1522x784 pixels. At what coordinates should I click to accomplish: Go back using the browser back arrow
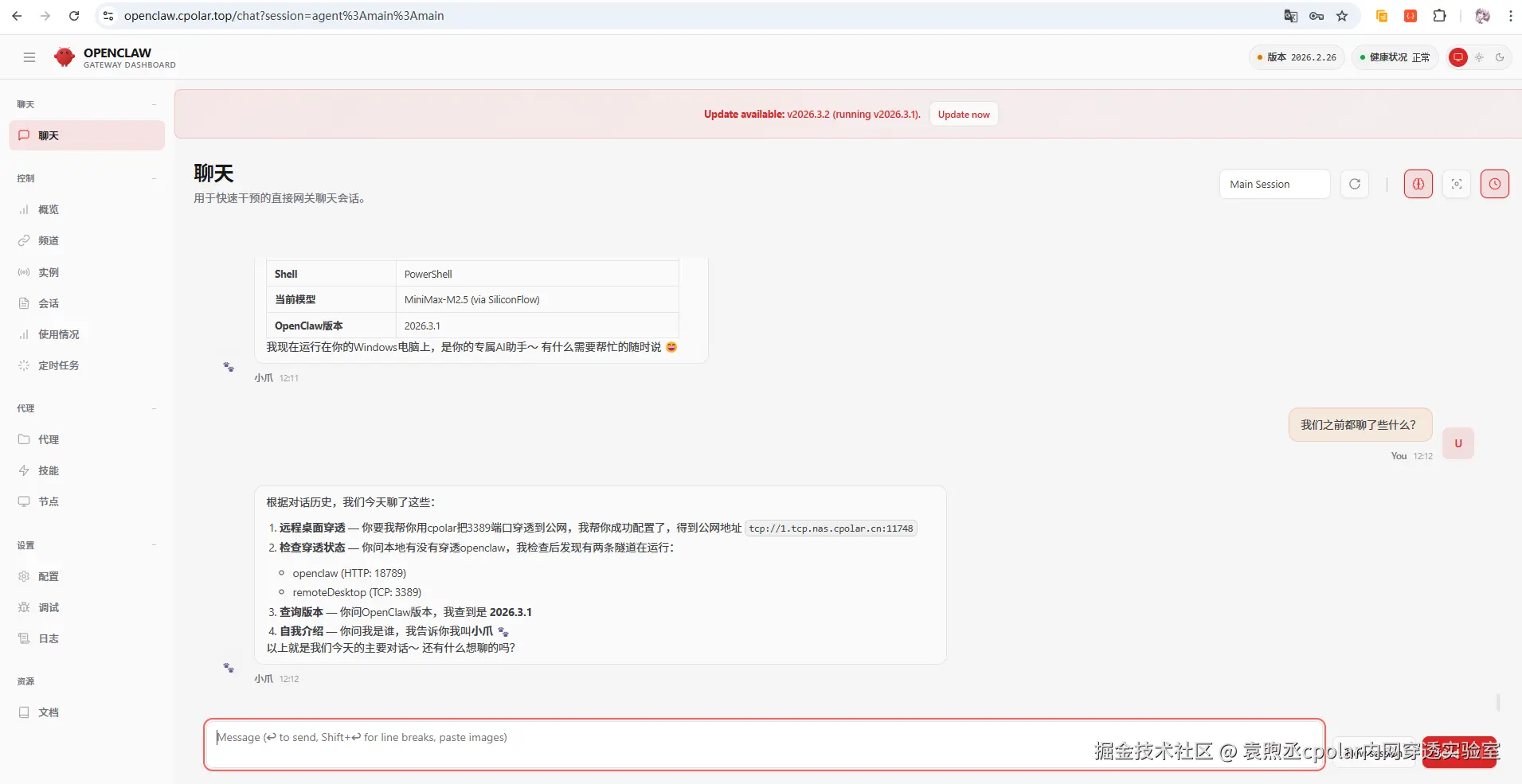17,16
